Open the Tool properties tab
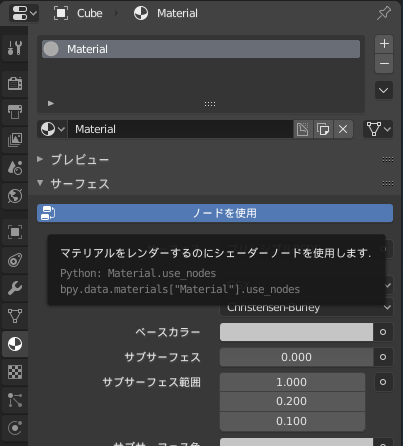Viewport: 403px width, 446px height. 15,48
